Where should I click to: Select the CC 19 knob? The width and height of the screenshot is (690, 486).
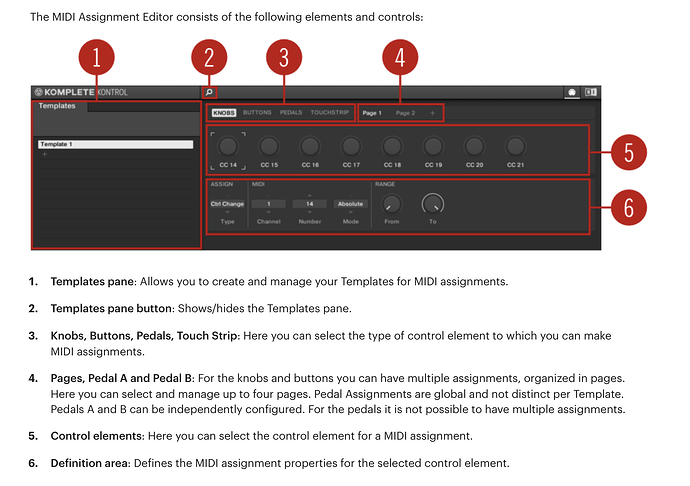433,147
